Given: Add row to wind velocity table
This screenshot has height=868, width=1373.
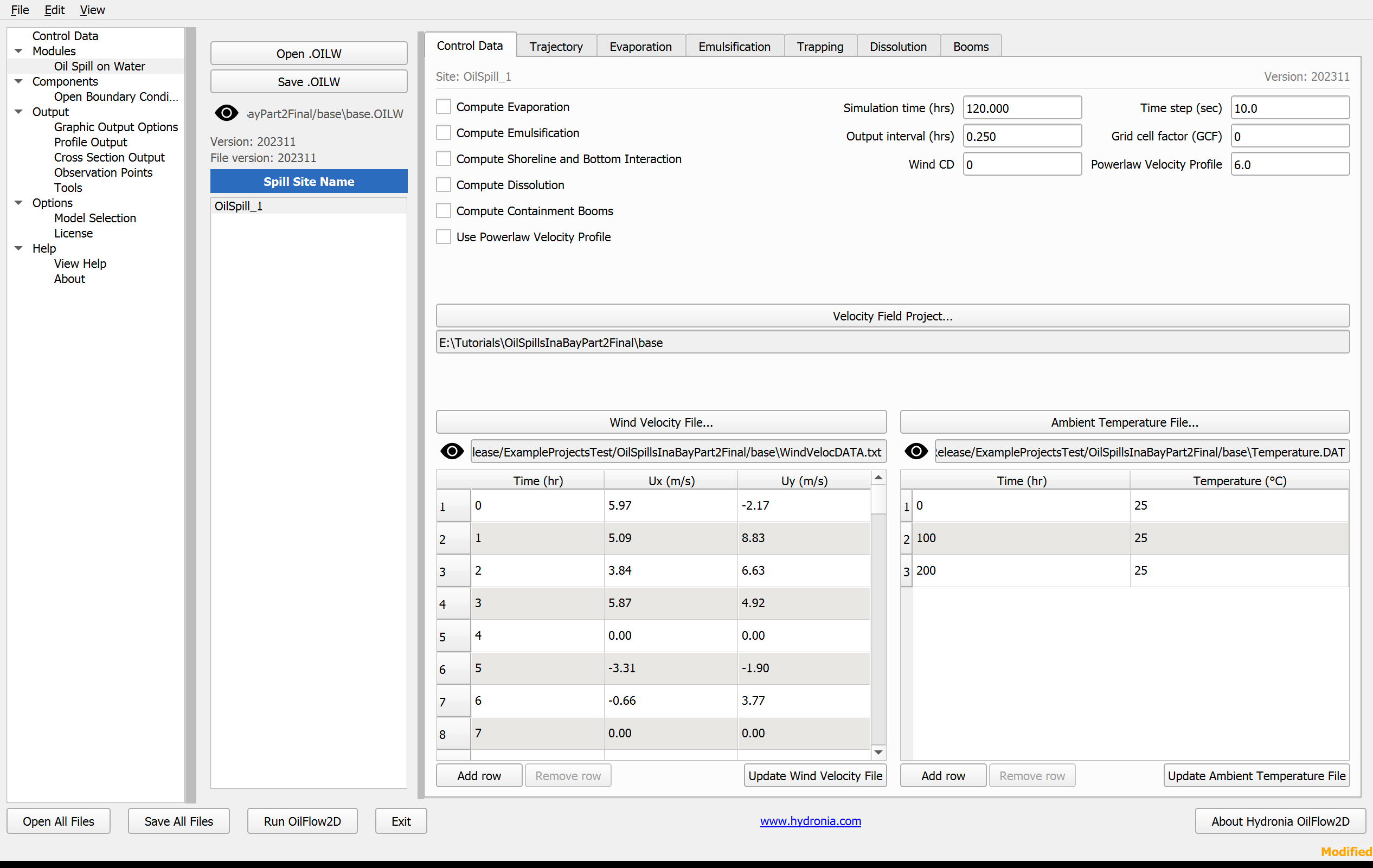Looking at the screenshot, I should tap(479, 775).
